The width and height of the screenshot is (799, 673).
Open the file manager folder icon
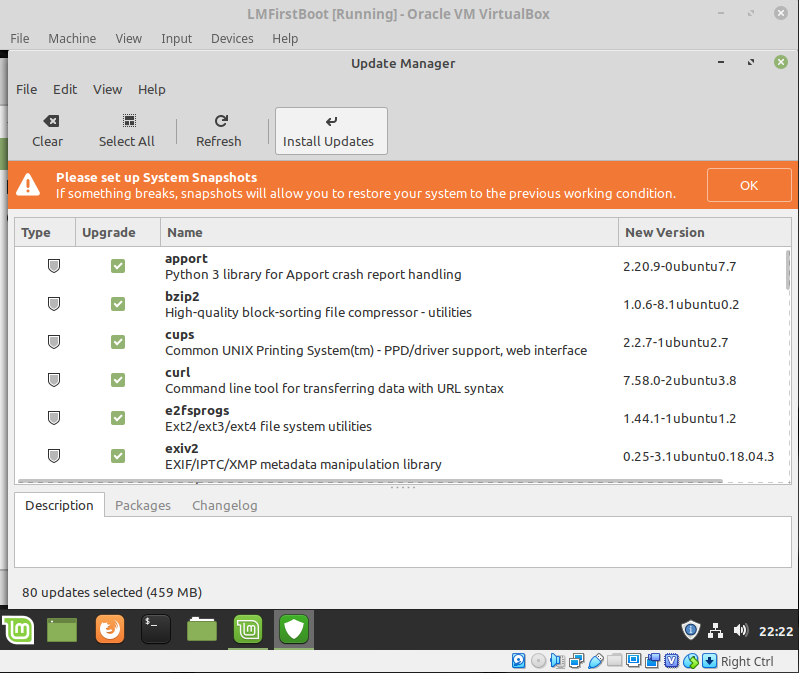[202, 630]
